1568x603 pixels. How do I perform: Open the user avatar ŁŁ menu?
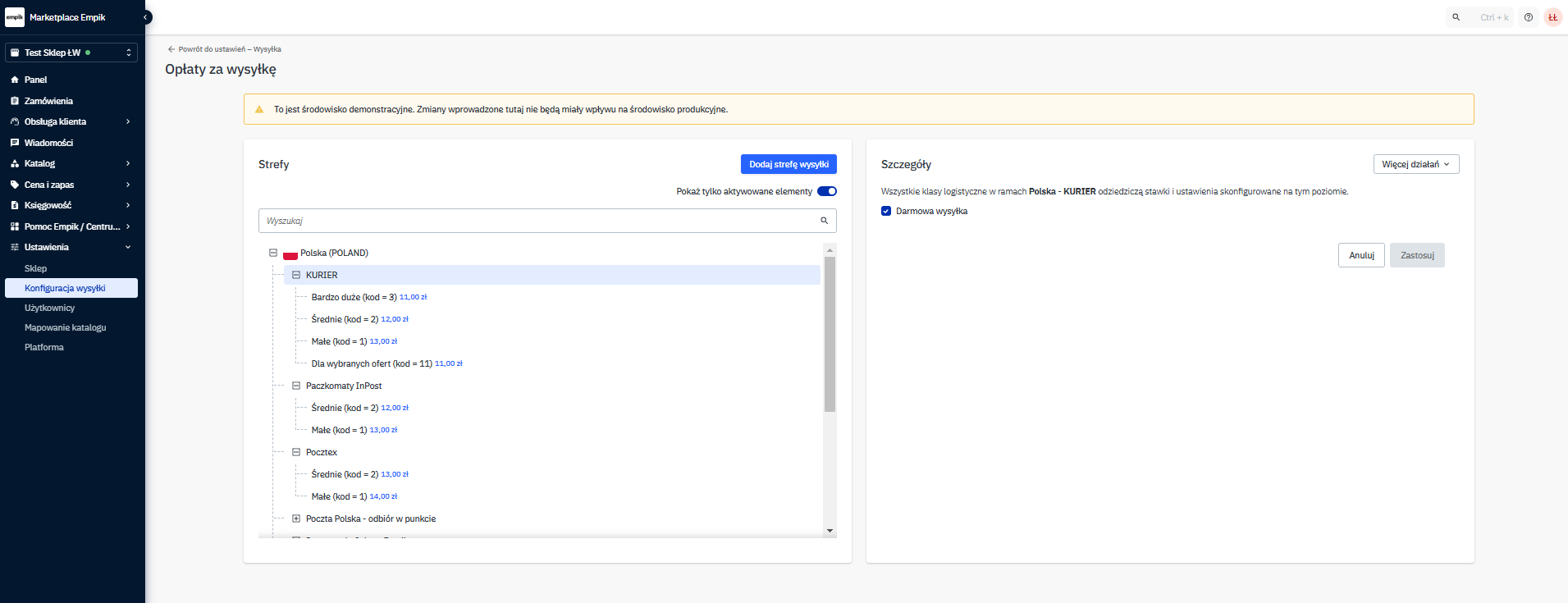coord(1552,17)
